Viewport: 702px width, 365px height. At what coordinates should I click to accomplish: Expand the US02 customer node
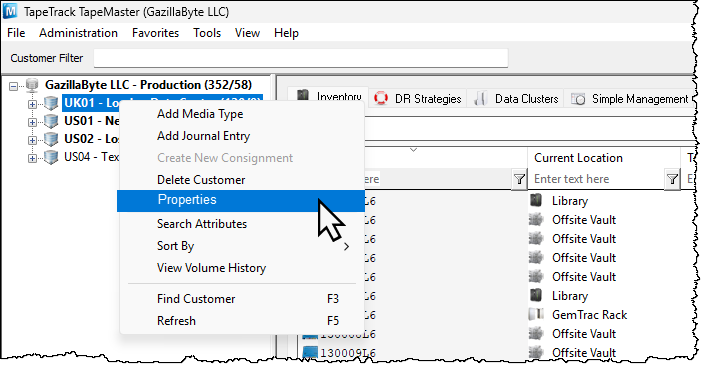32,140
